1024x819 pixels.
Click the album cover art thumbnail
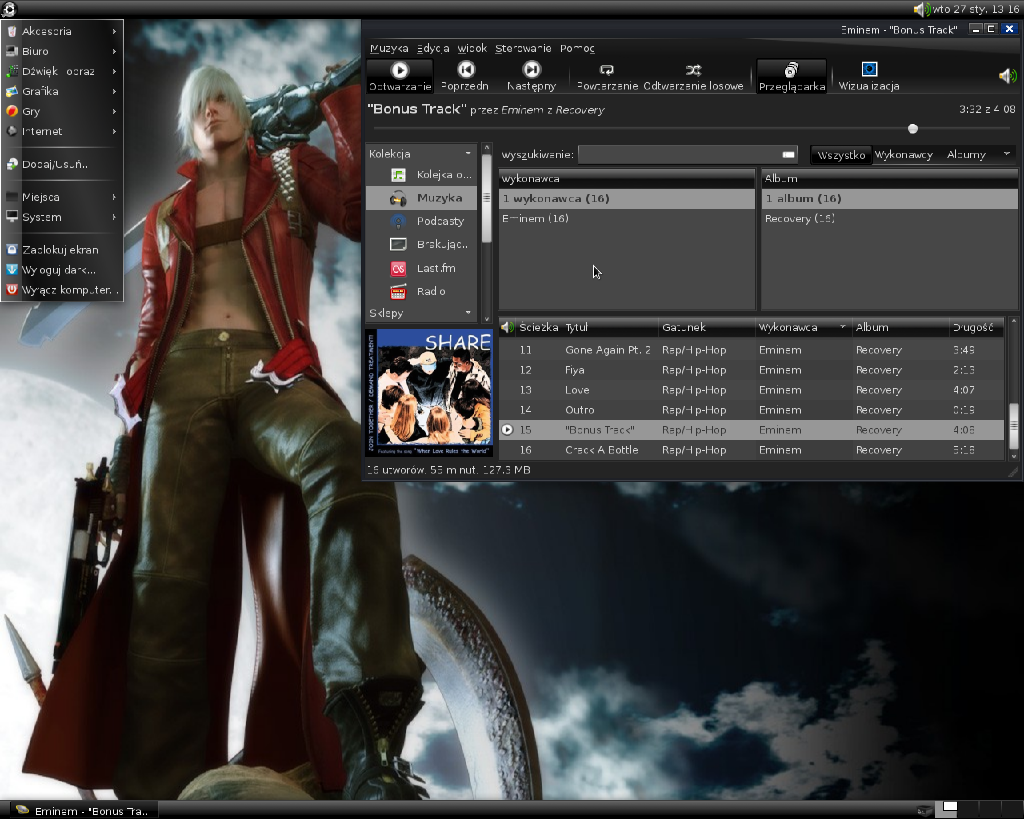click(429, 393)
